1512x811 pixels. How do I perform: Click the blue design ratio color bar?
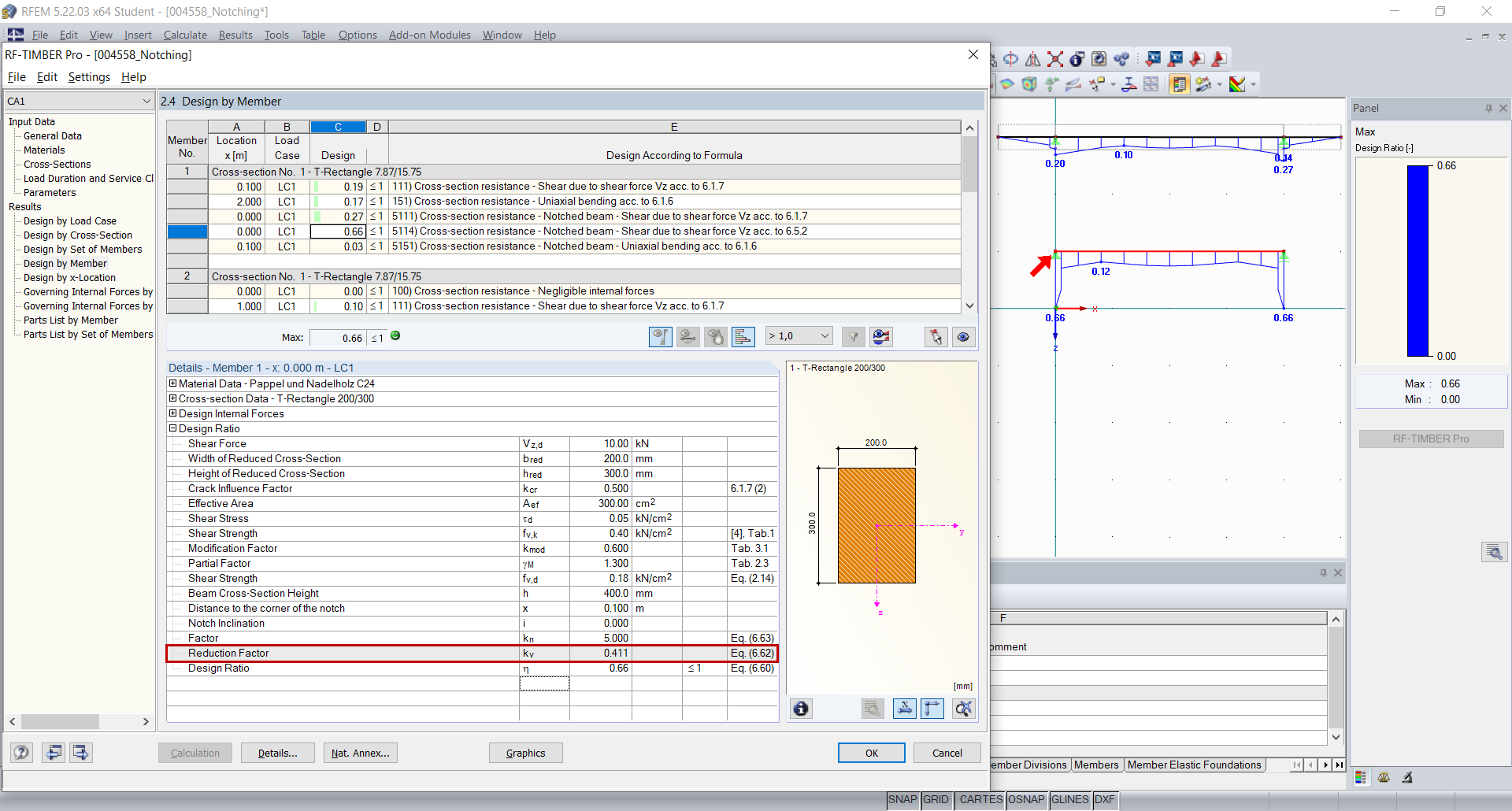(1417, 261)
